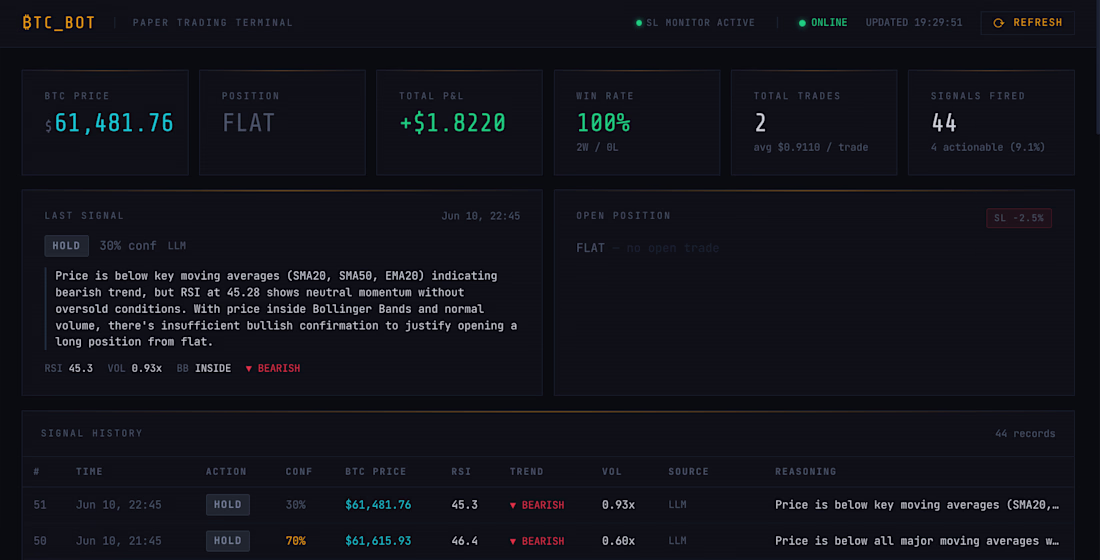This screenshot has width=1100, height=560.
Task: Click the HOLD badge in Last Signal
Action: (x=67, y=246)
